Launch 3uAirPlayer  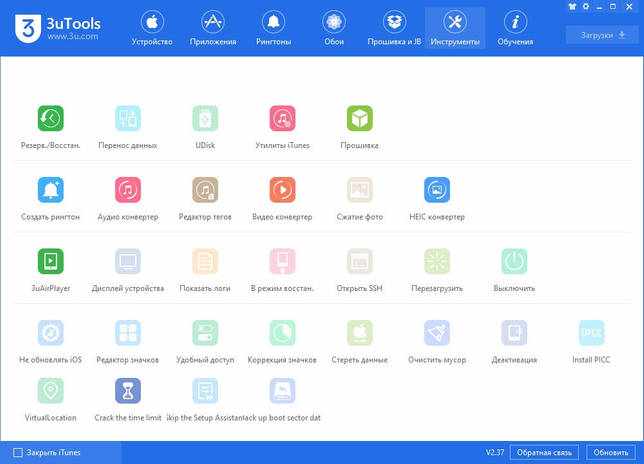51,262
